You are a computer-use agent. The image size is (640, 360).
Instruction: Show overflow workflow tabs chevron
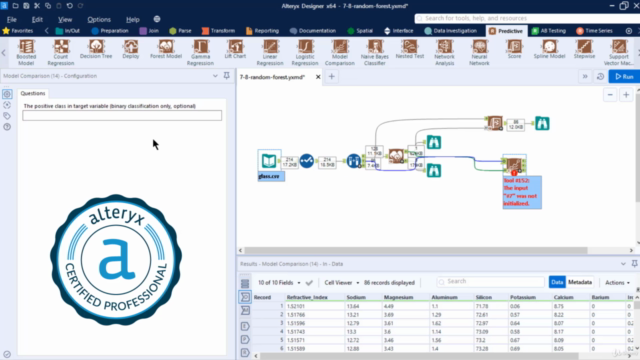pos(585,76)
